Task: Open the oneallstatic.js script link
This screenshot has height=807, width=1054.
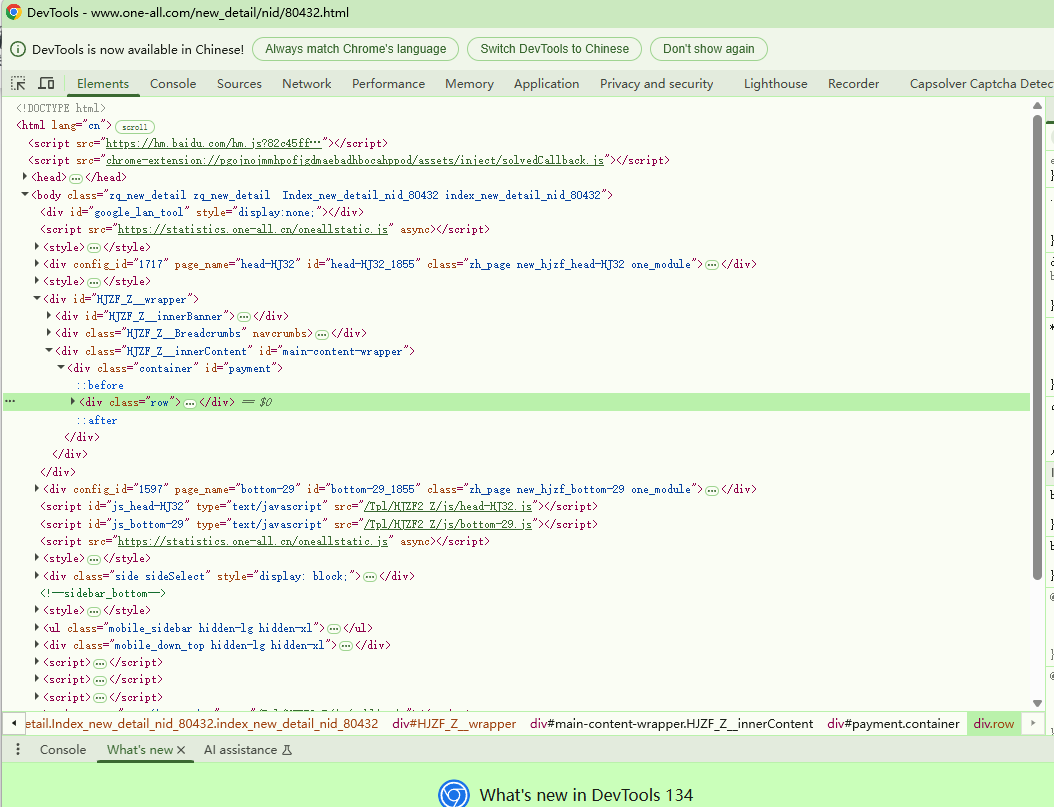Action: (252, 230)
